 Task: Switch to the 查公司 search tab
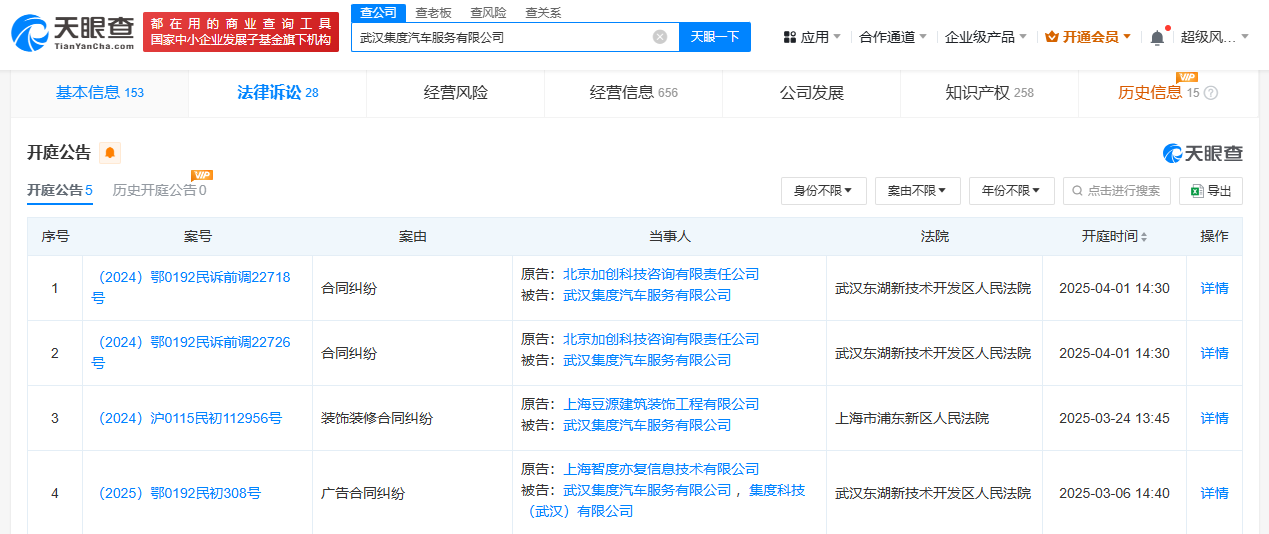point(378,12)
